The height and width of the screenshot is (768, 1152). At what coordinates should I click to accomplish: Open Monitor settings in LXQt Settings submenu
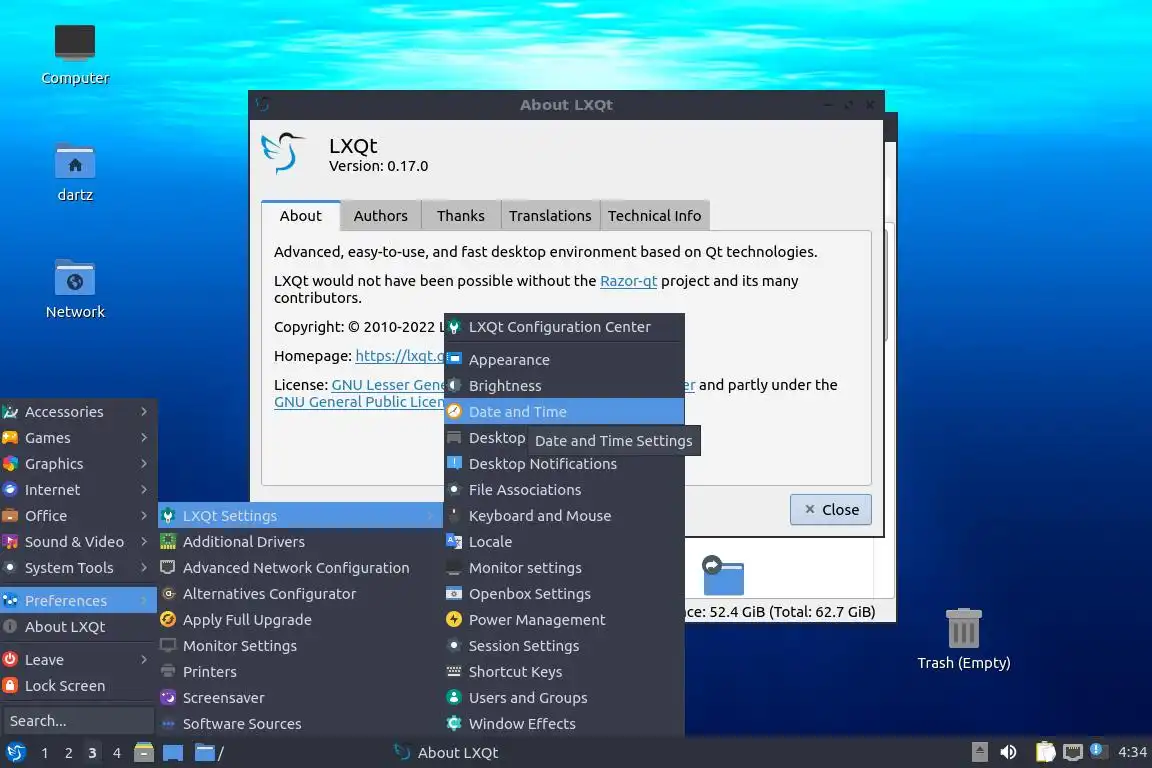pyautogui.click(x=564, y=567)
